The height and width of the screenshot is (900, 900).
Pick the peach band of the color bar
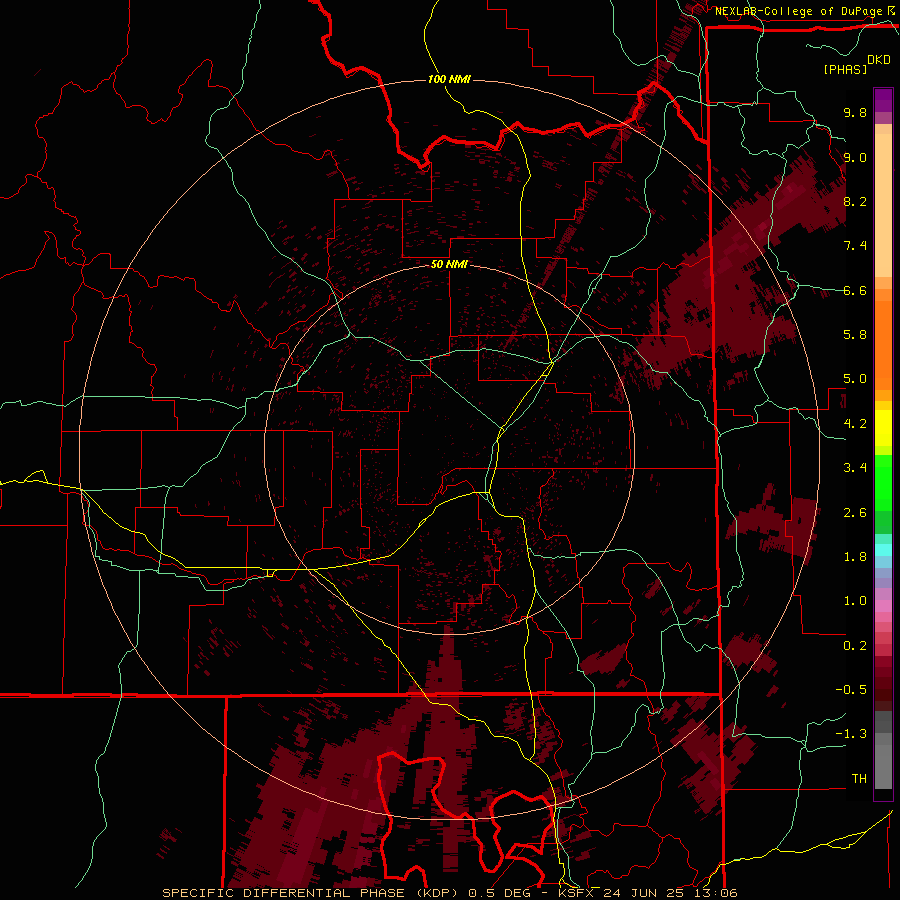click(883, 205)
